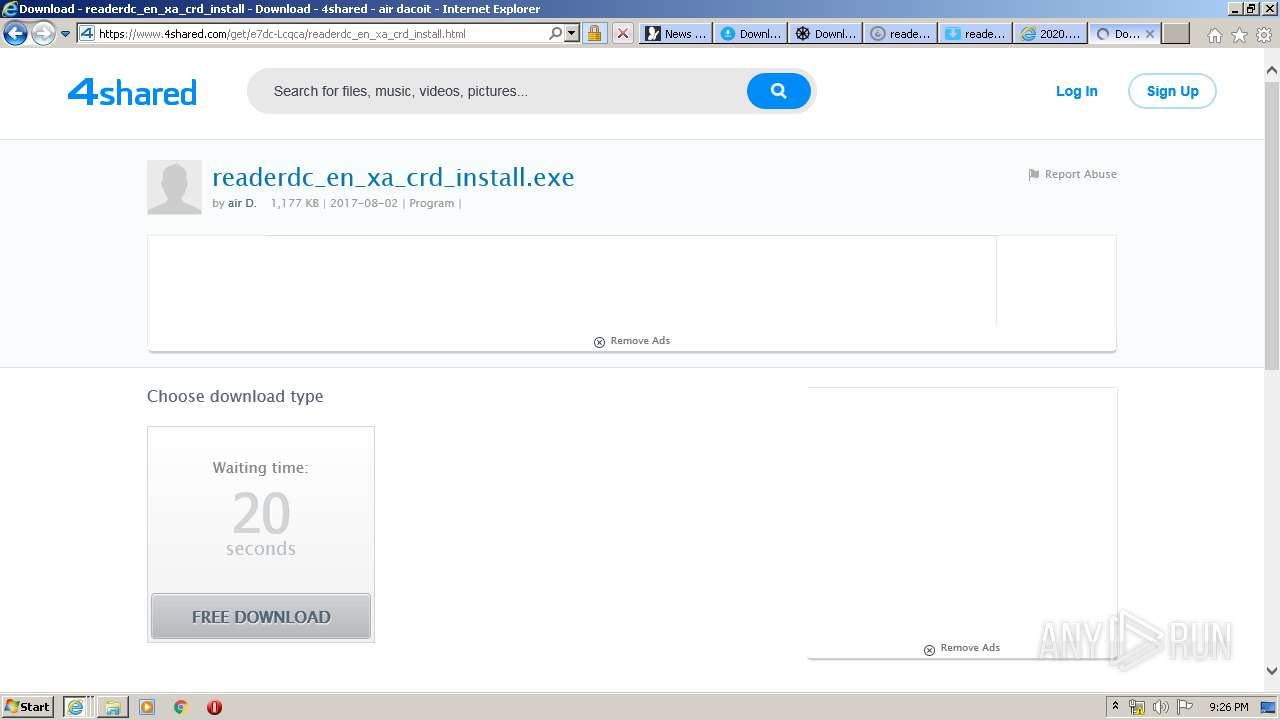Image resolution: width=1280 pixels, height=720 pixels.
Task: Open the Windows Start menu
Action: click(28, 706)
